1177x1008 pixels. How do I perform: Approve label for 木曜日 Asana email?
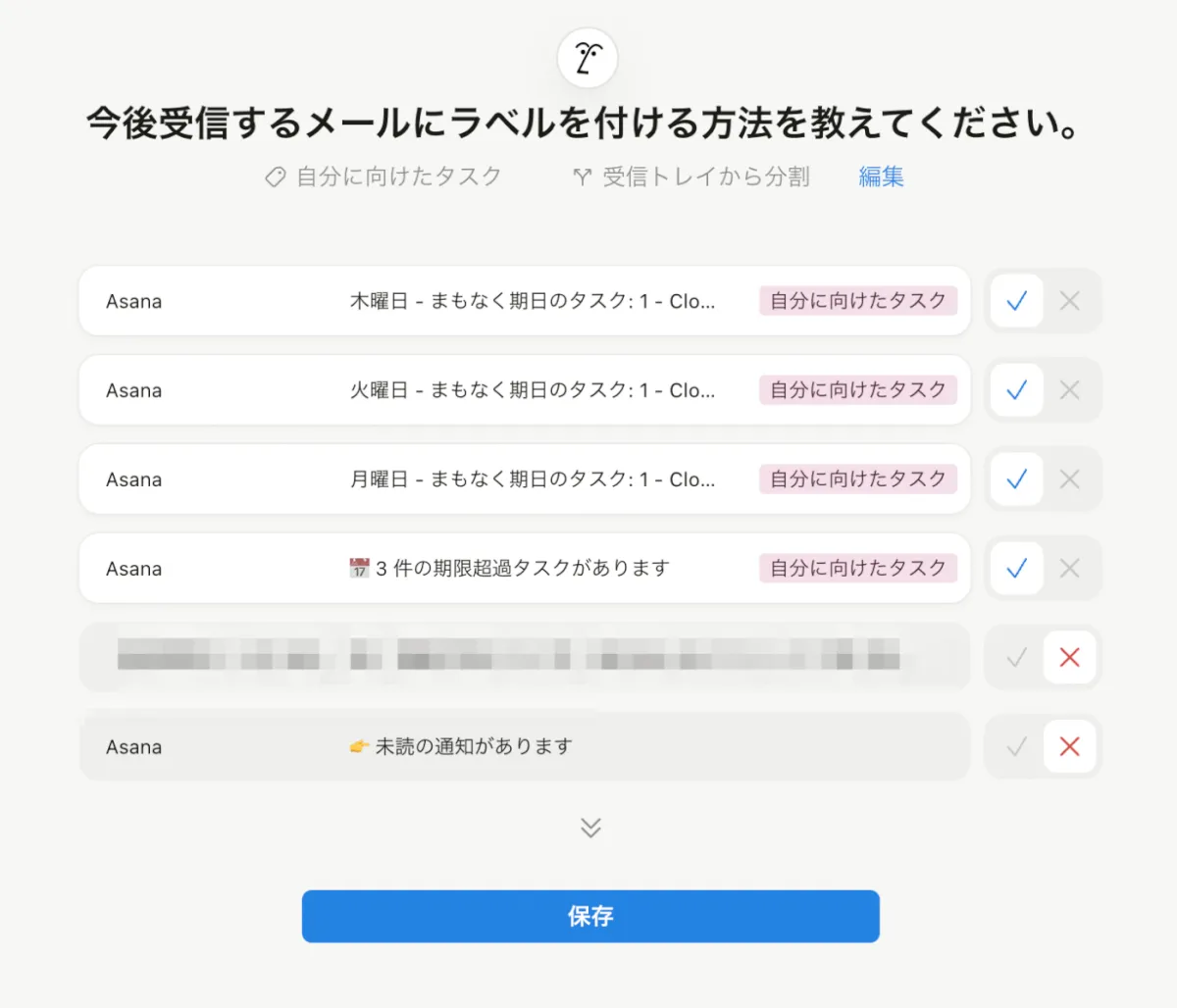pyautogui.click(x=1016, y=301)
